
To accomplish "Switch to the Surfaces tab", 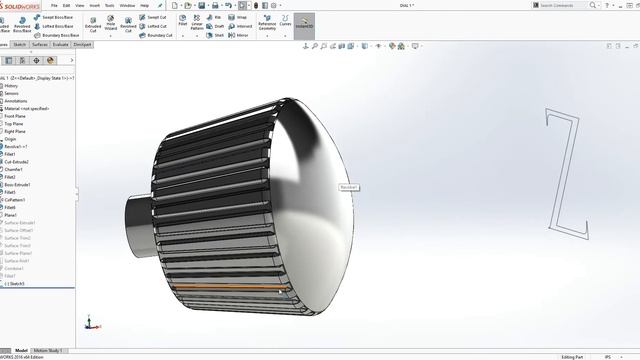I will (40, 44).
